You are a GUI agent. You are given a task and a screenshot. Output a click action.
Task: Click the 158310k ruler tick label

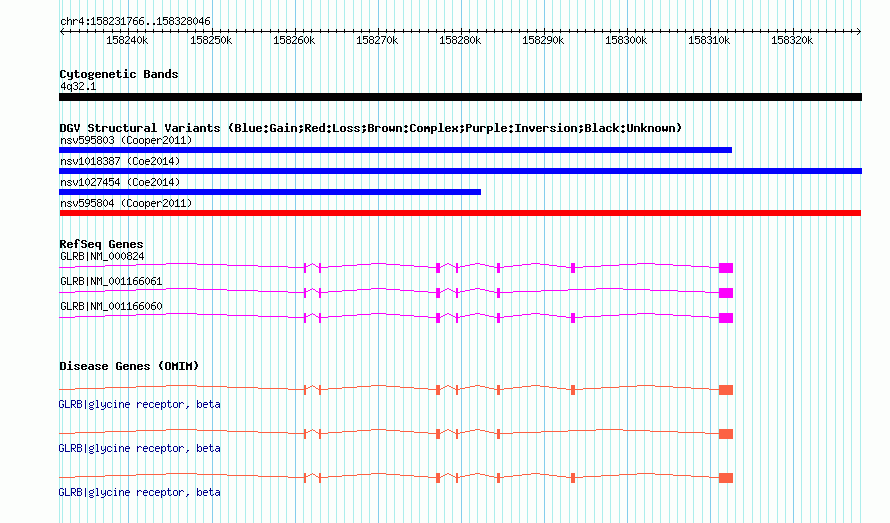pos(709,40)
